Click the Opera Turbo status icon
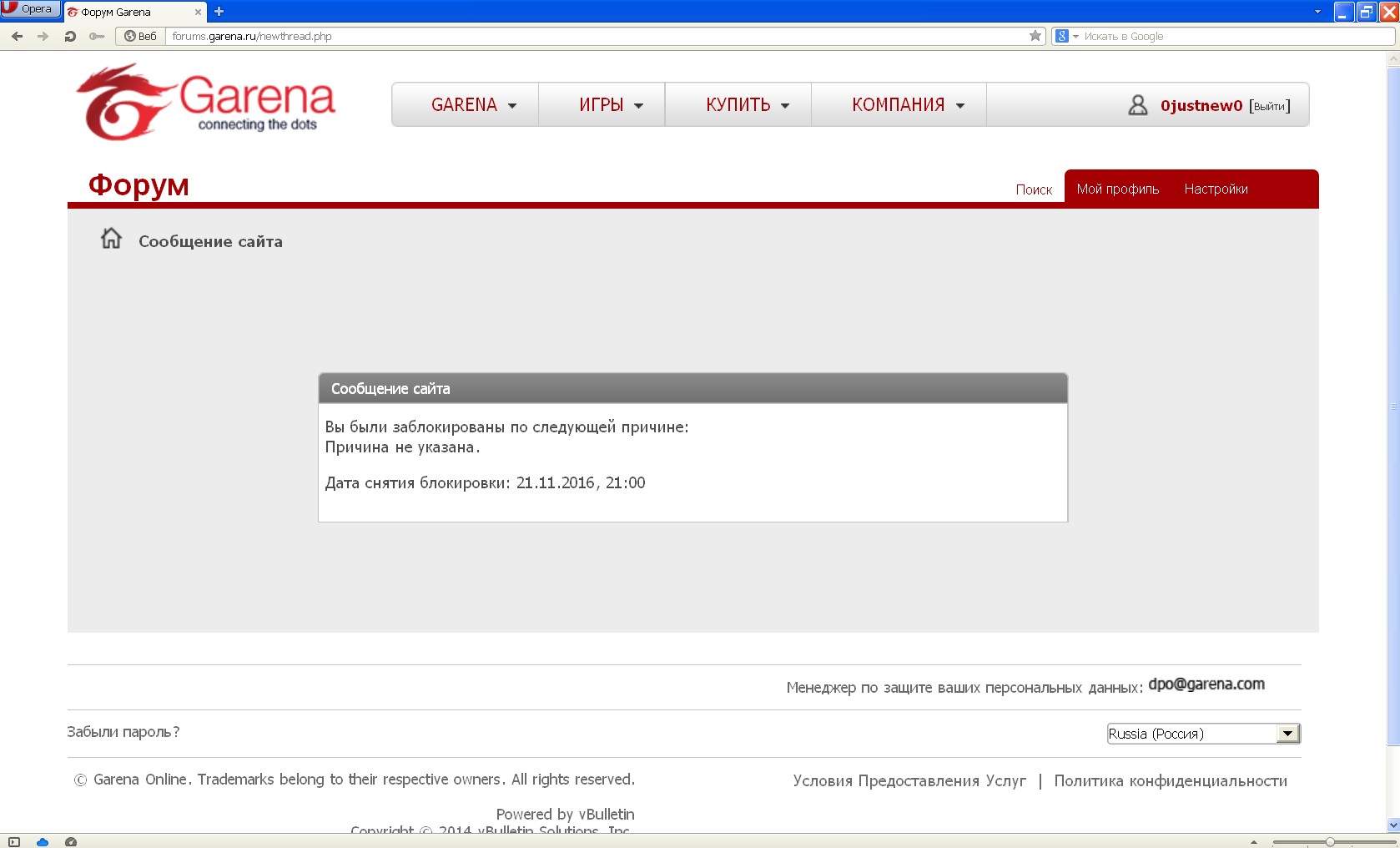The image size is (1400, 848). 71,841
